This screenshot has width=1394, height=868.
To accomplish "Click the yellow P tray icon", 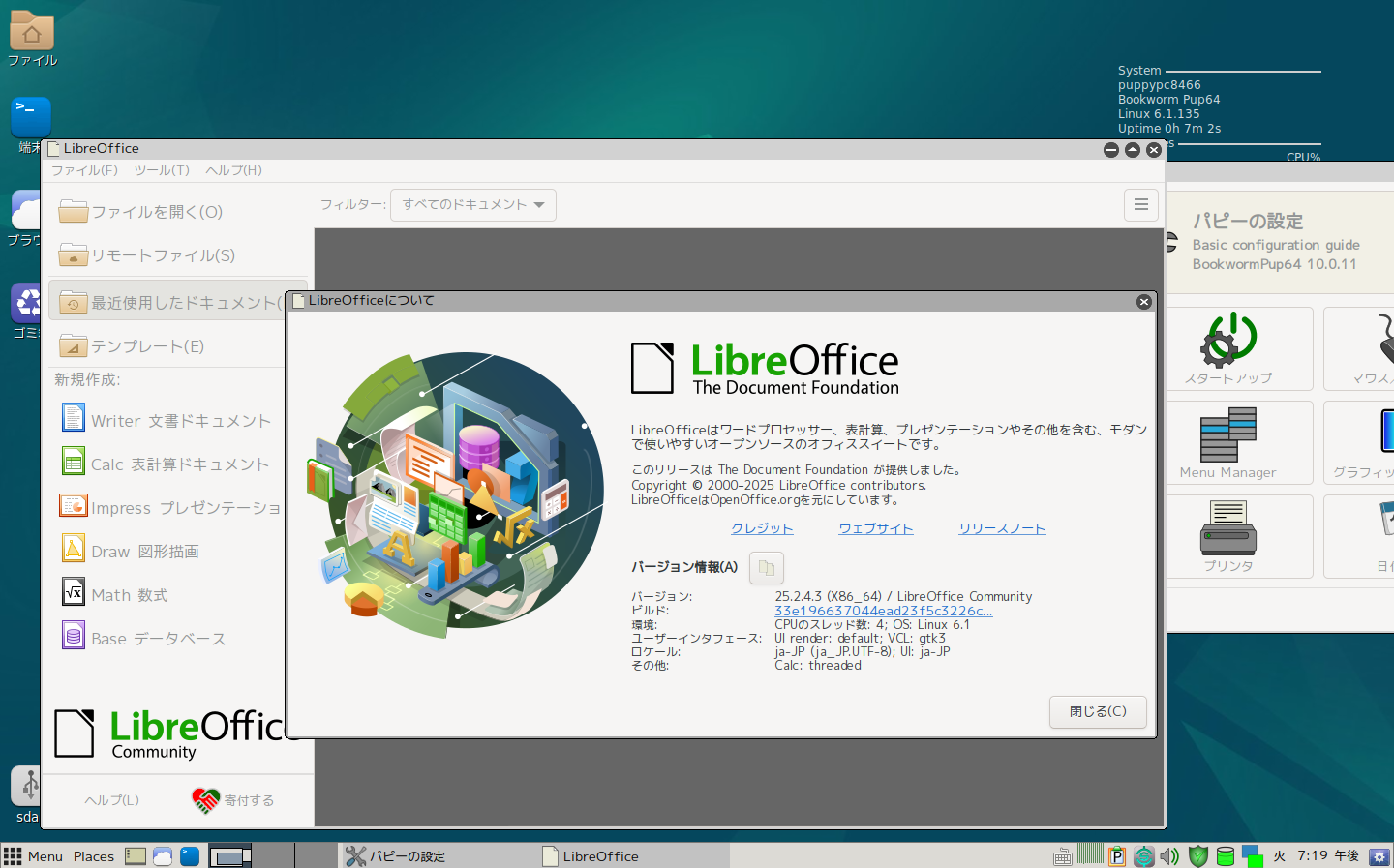I will point(1117,856).
